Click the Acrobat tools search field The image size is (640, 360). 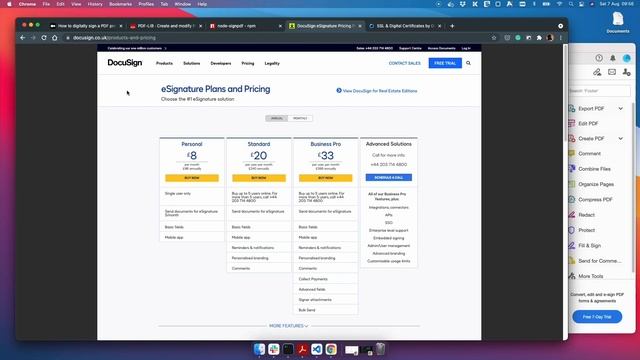(x=599, y=91)
